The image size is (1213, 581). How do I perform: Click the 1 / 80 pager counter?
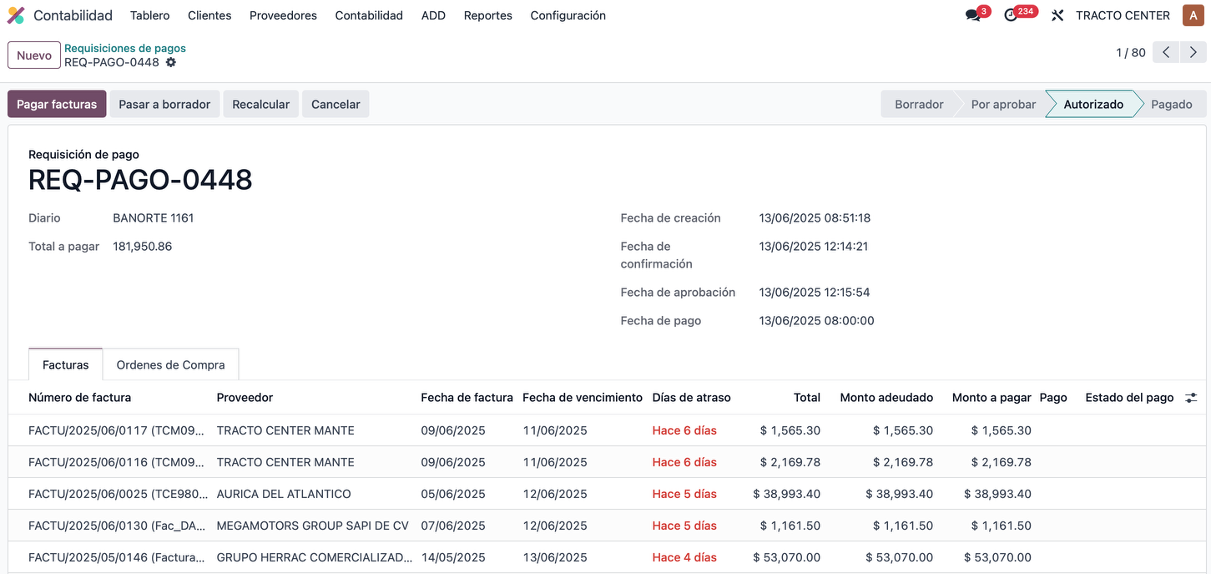click(x=1131, y=53)
